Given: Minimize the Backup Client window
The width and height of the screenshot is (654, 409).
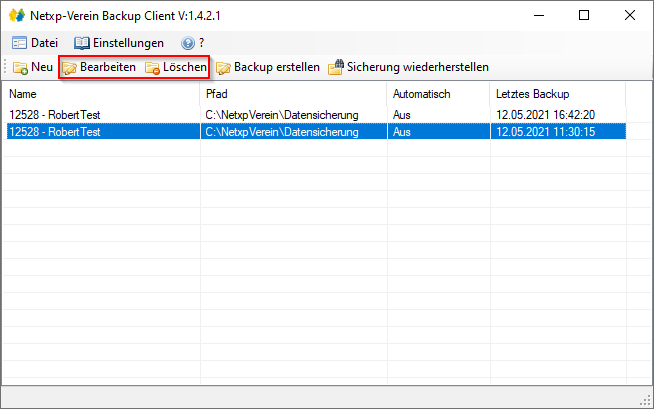Looking at the screenshot, I should (539, 15).
